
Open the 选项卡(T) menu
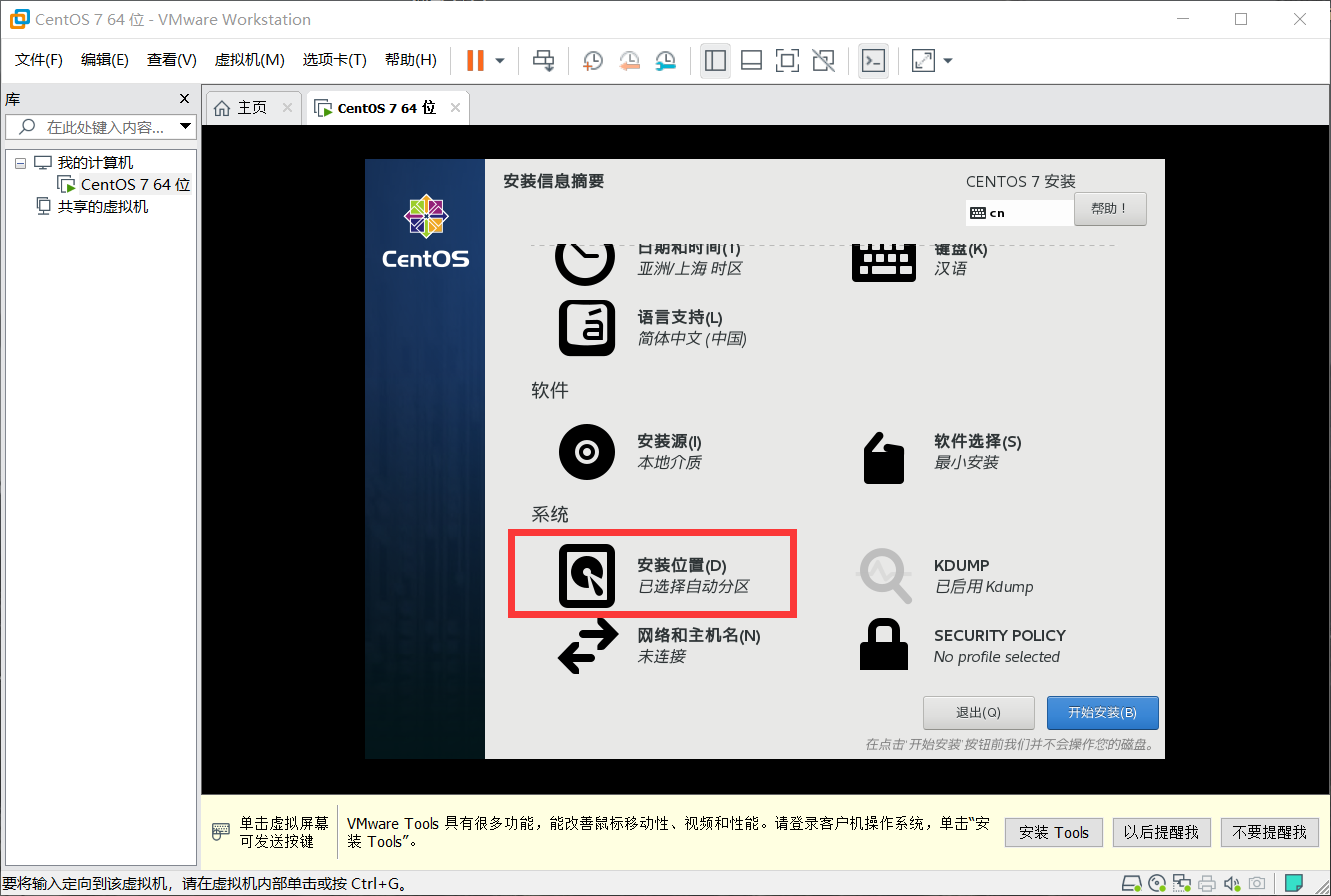point(334,60)
